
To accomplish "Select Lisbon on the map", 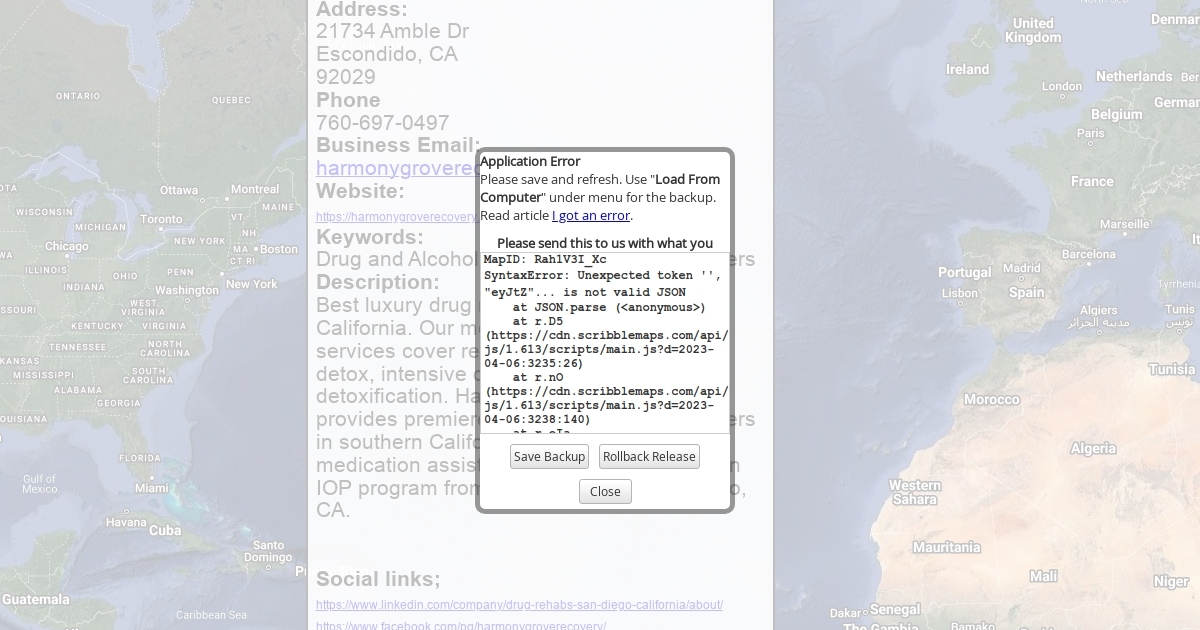I will [x=959, y=293].
